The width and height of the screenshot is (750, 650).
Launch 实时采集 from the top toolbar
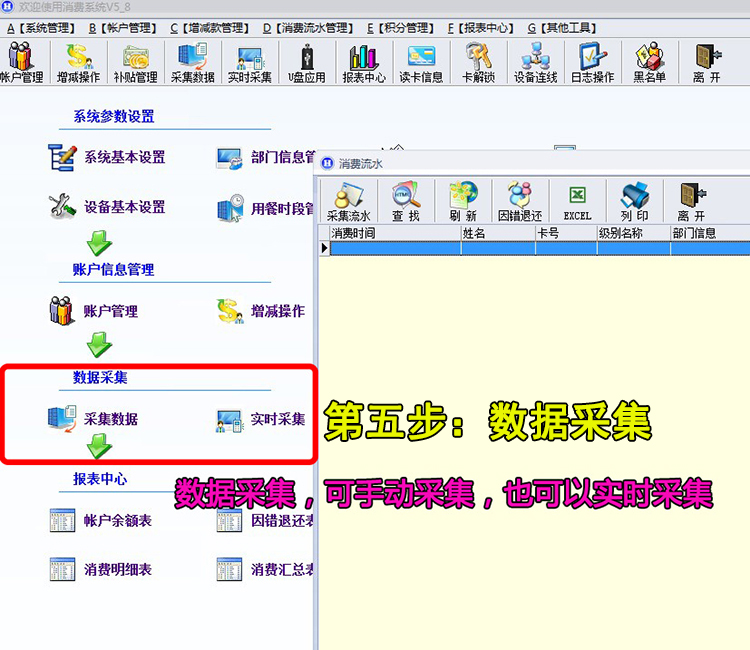click(x=249, y=62)
